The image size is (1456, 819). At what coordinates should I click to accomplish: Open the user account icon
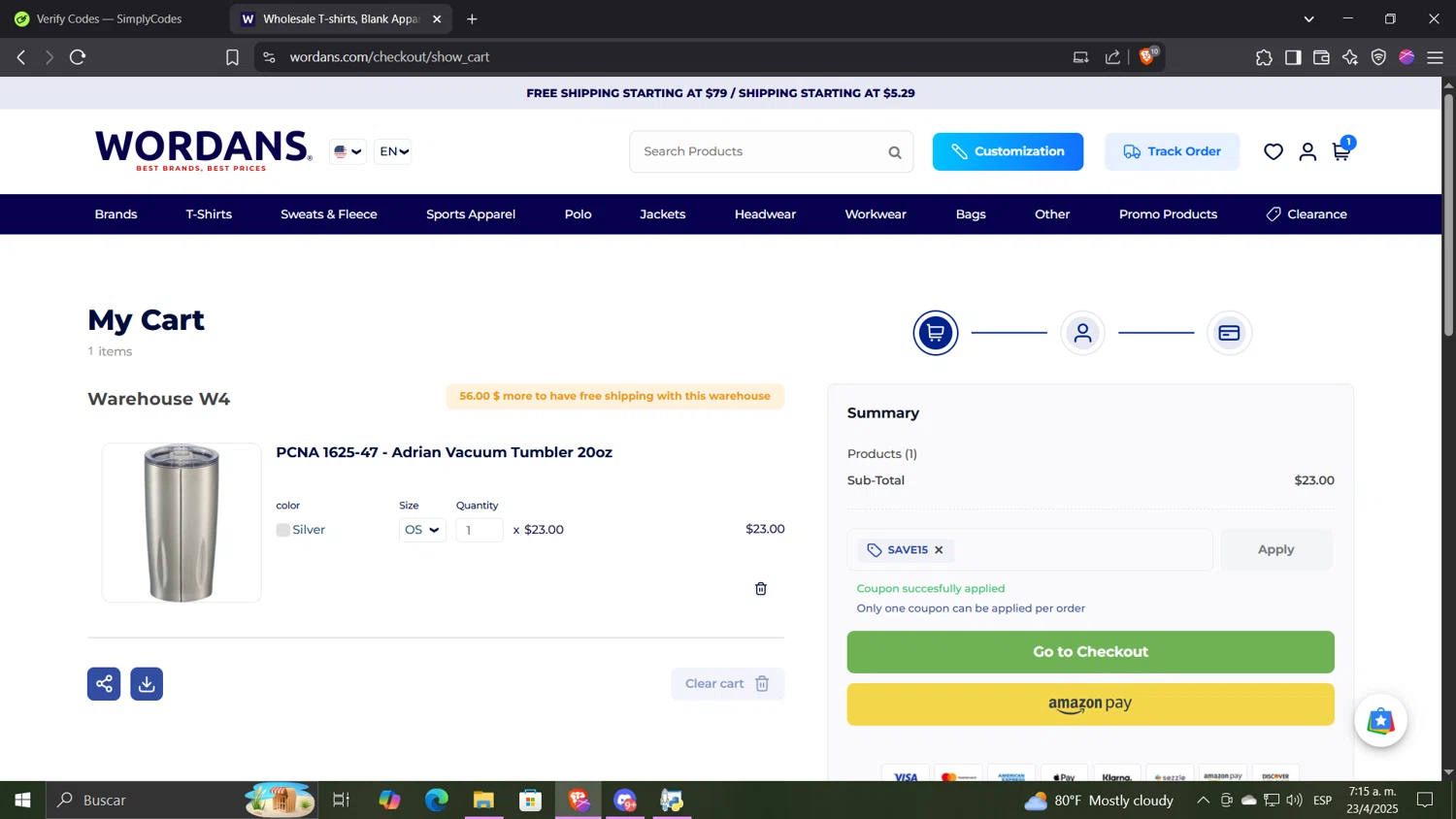[1307, 151]
